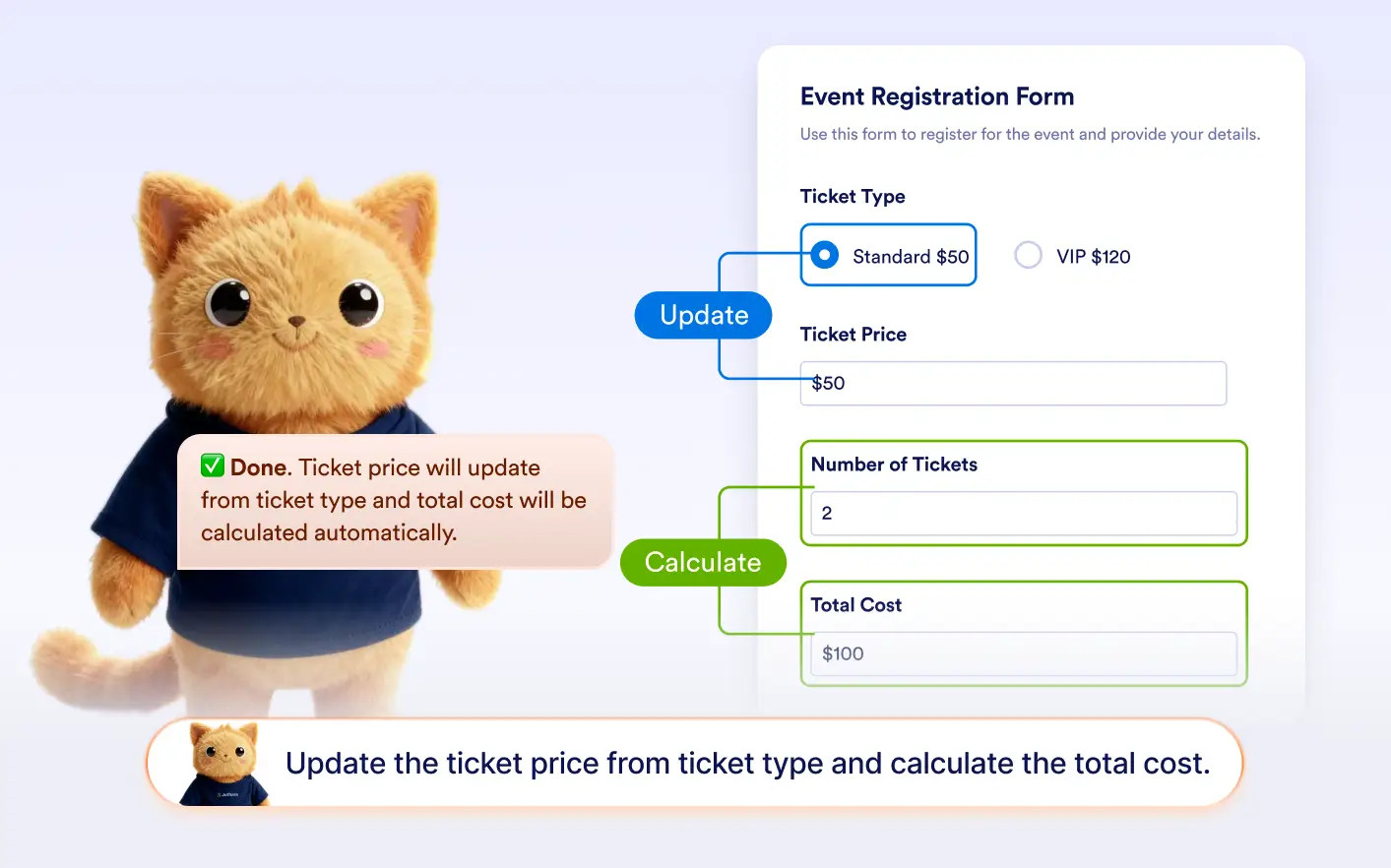The image size is (1391, 868).
Task: Click the speech bubble with the Done confirmation
Action: 394,500
